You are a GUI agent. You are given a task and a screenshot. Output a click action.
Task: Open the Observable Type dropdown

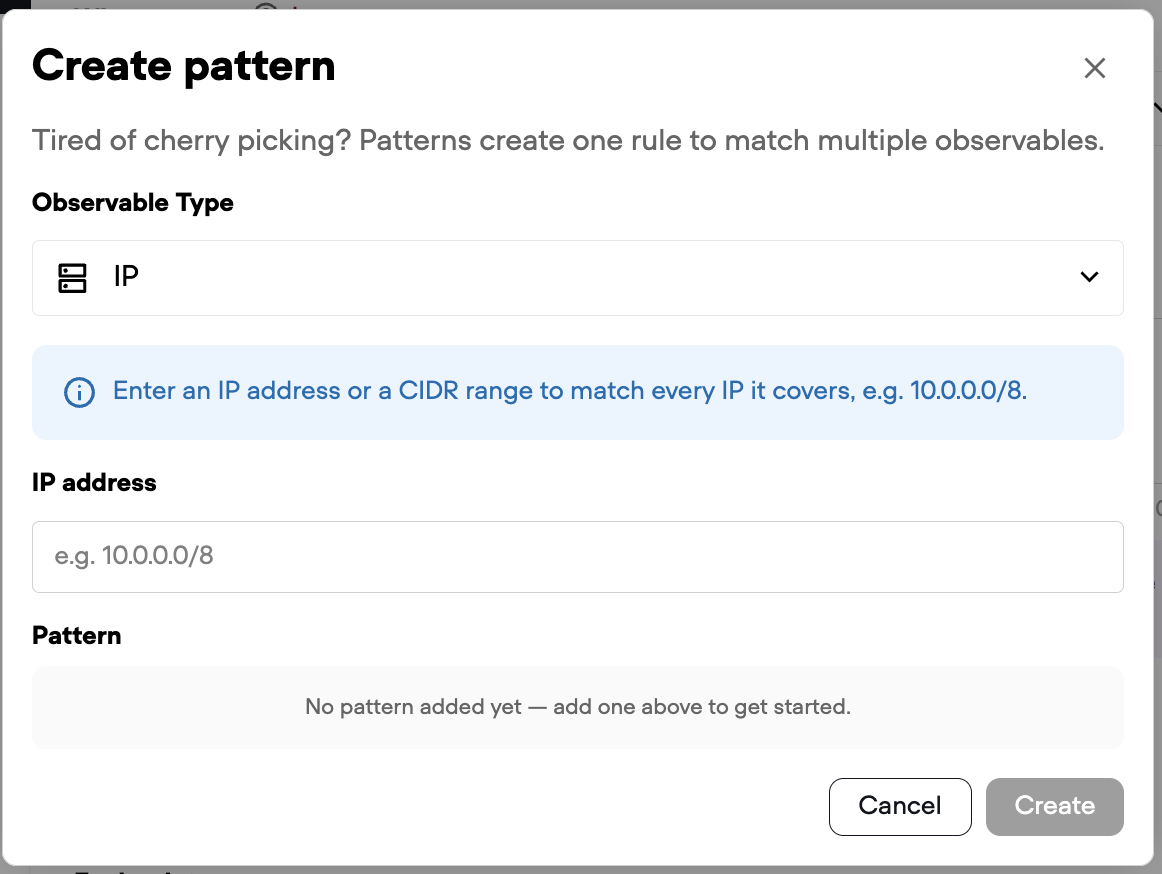(577, 277)
